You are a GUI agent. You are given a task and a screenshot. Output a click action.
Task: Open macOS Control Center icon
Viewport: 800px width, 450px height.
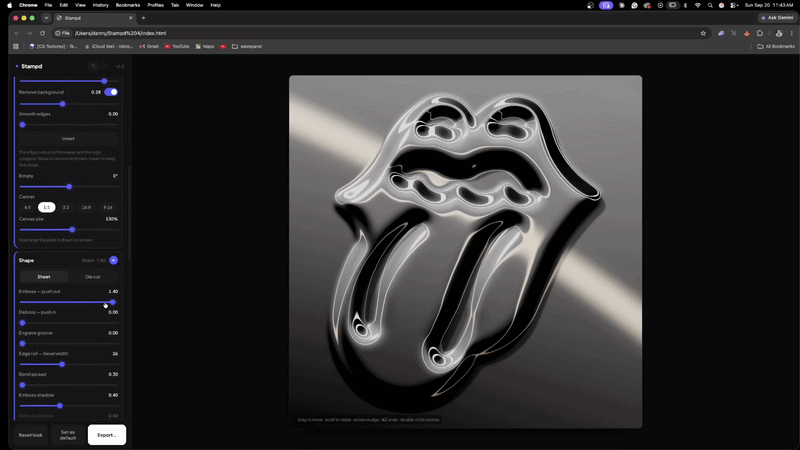[733, 5]
